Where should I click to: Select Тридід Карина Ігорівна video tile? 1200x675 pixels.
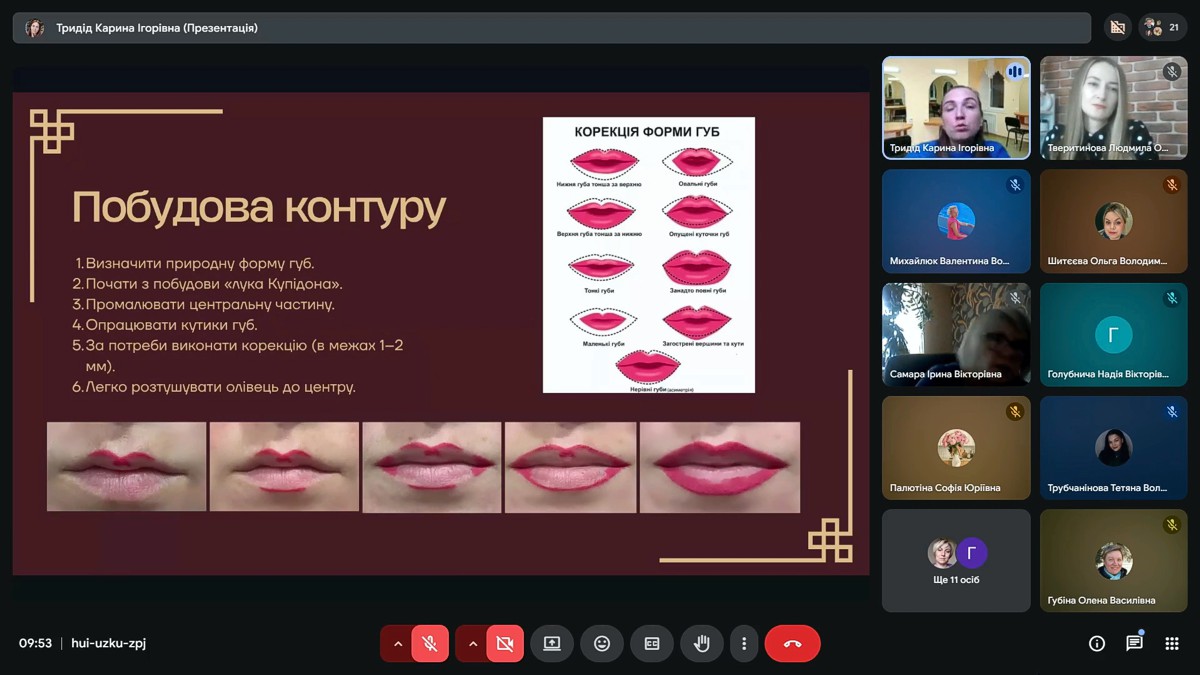956,107
